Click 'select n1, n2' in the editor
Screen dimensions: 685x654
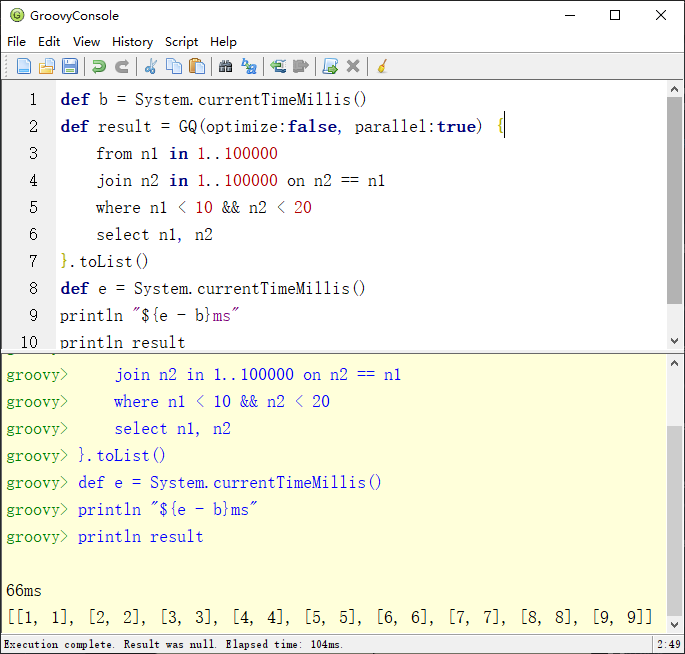[154, 235]
